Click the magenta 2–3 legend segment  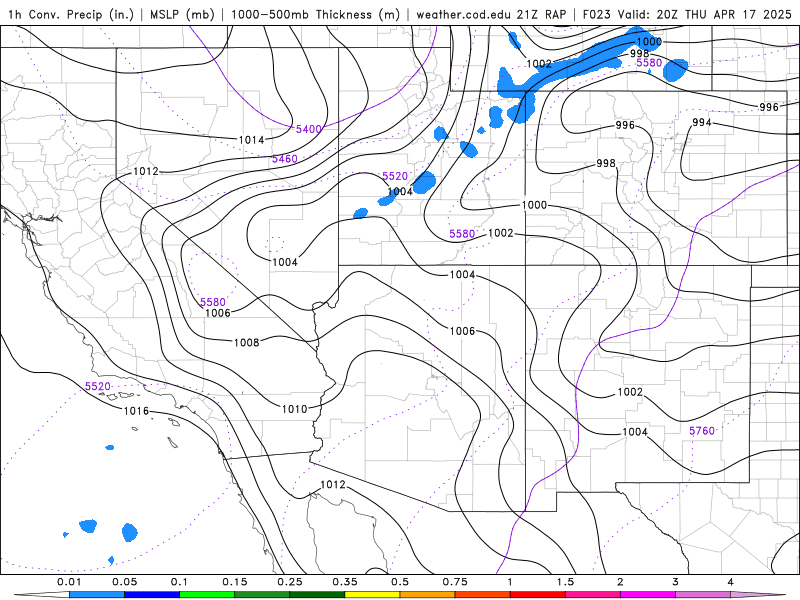click(x=648, y=595)
